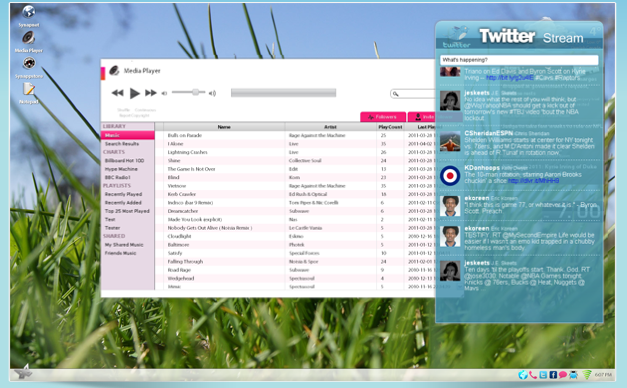Toggle the Shuffle option under playback controls
The image size is (627, 388).
pyautogui.click(x=123, y=110)
